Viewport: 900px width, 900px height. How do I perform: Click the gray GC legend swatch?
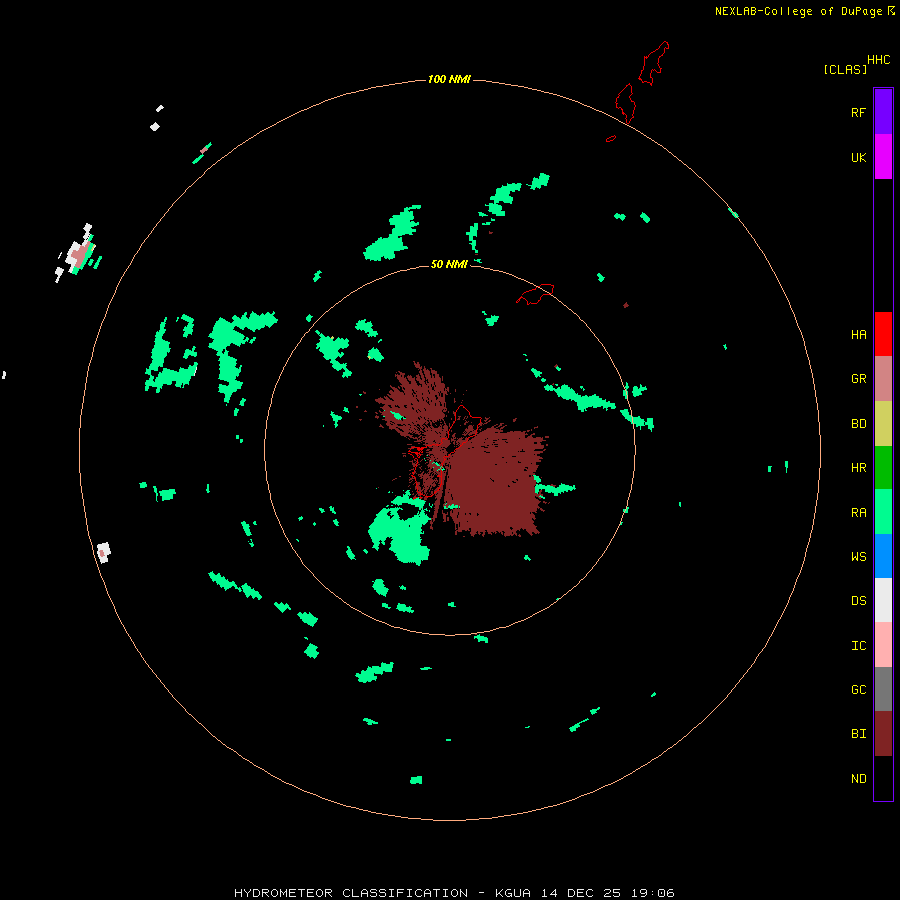click(883, 689)
